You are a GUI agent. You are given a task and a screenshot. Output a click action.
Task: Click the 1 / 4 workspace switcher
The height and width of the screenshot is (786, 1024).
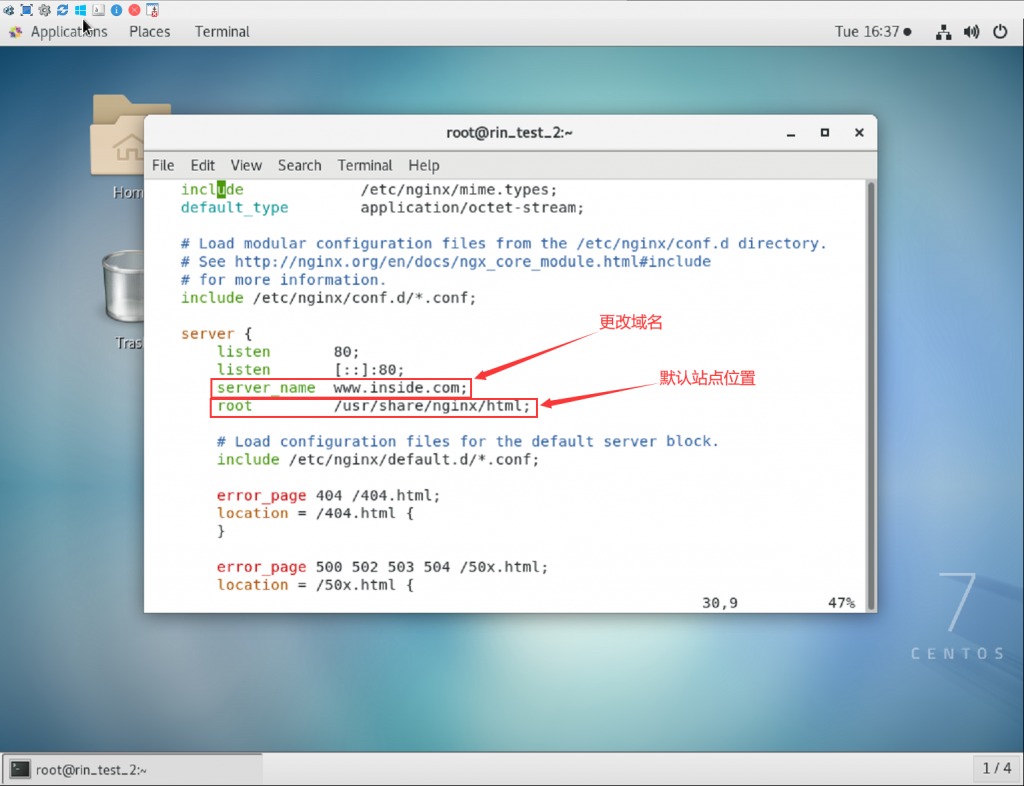pos(996,768)
